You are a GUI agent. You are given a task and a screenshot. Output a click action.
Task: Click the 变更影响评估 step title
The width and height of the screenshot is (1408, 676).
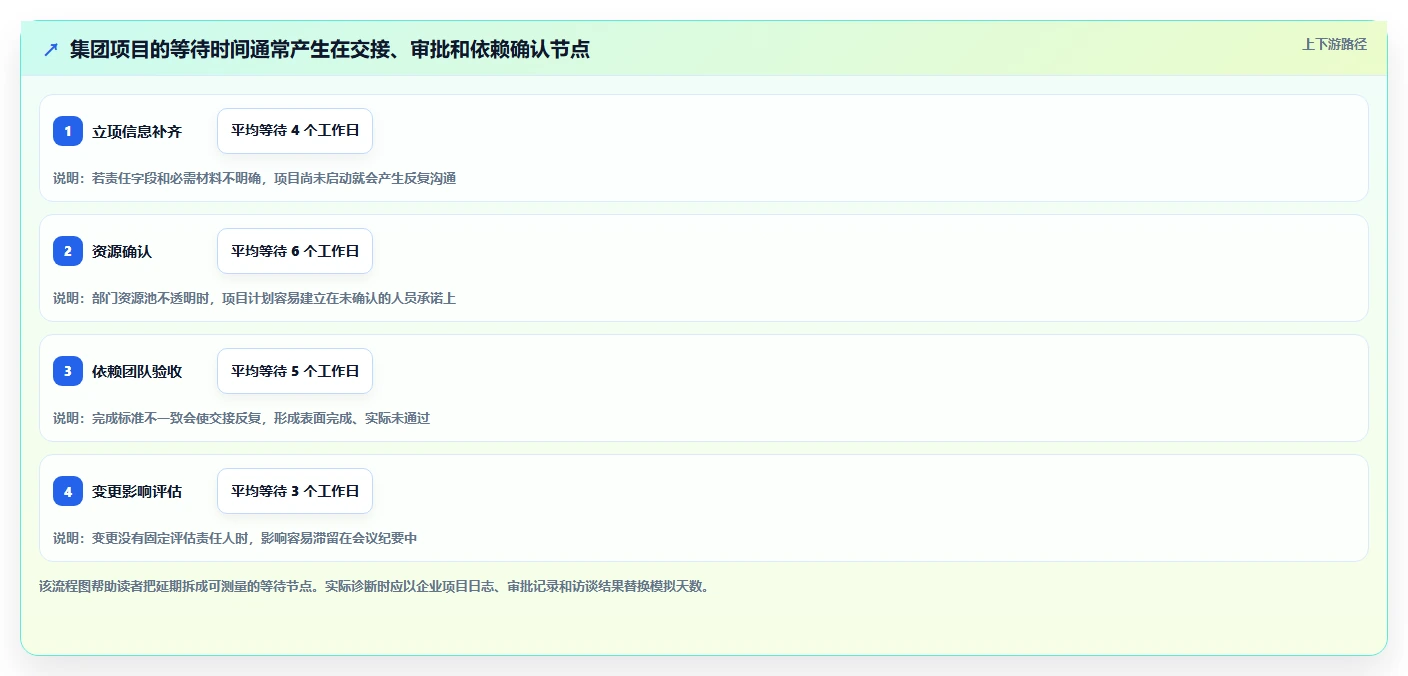coord(137,491)
